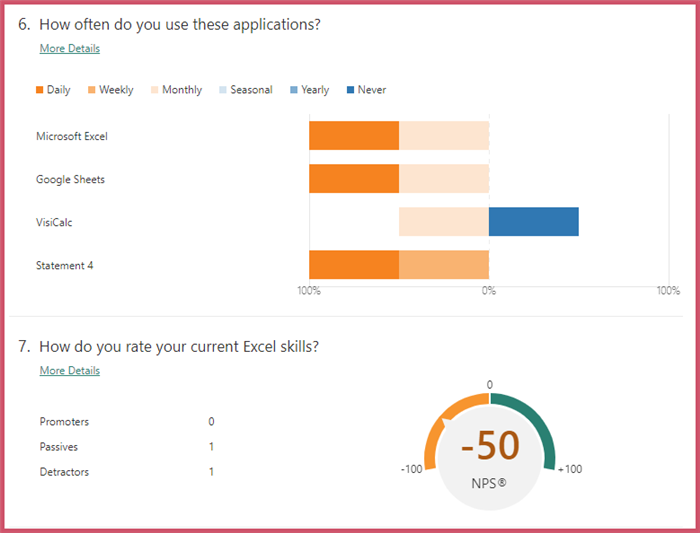Select the VisiCalc Never bar segment
This screenshot has width=700, height=533.
coord(533,222)
